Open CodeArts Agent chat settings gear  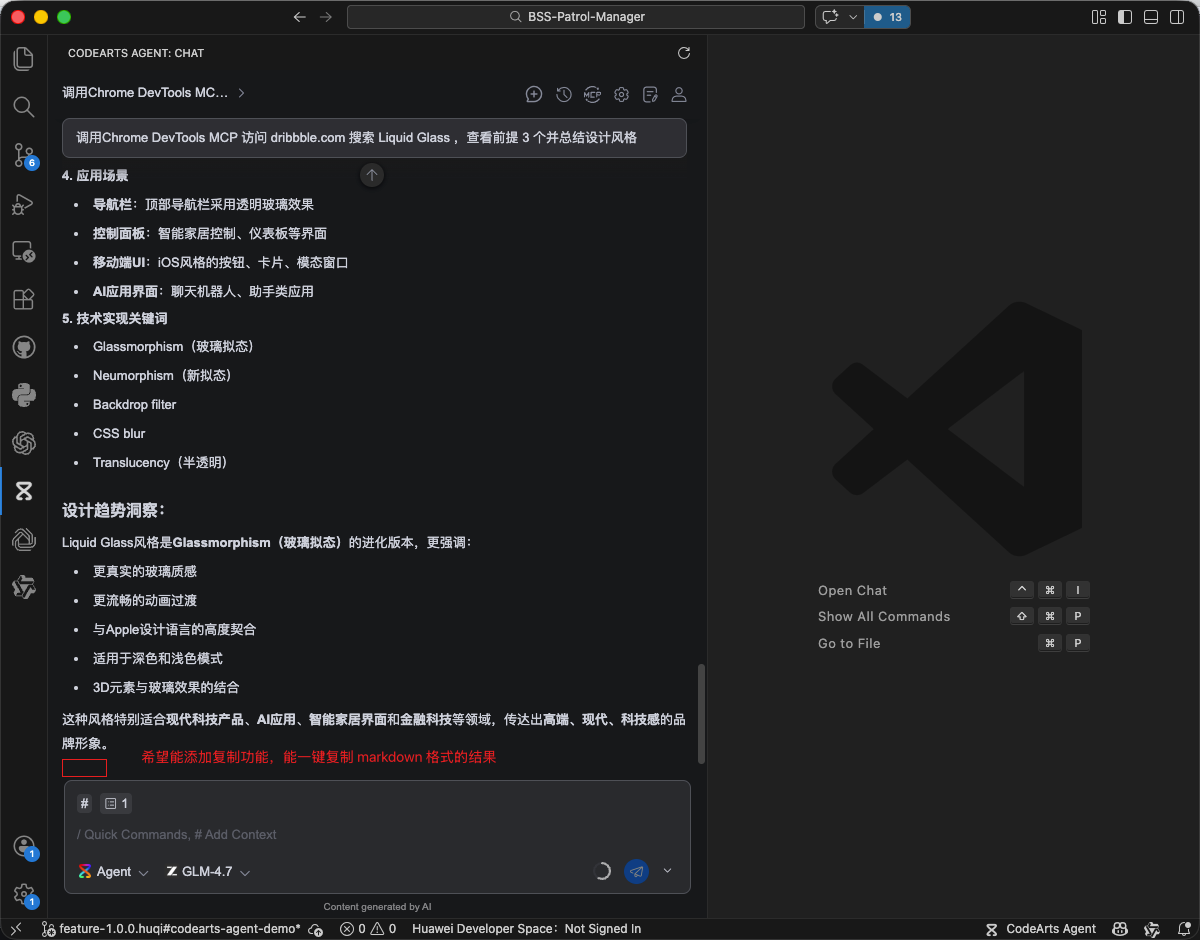point(621,94)
